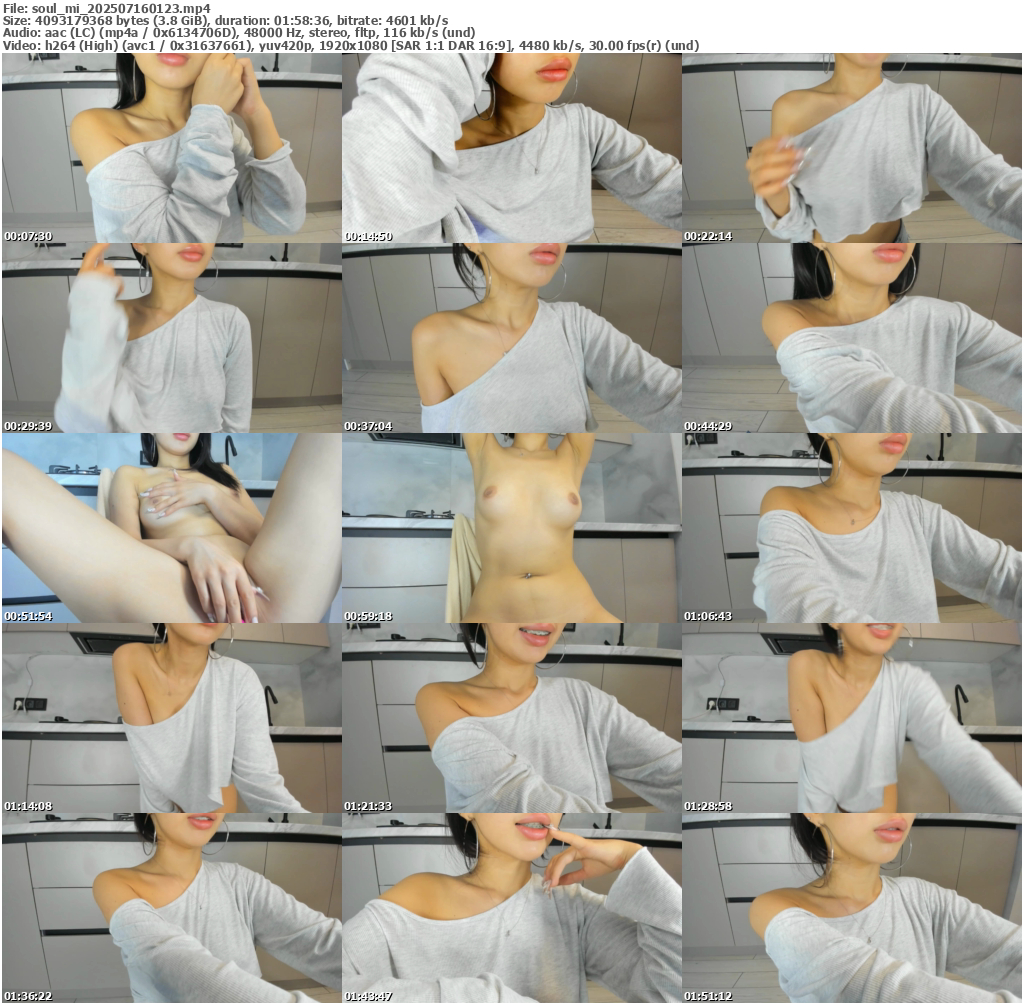
Task: Open the thumbnail timestamped 00:07:30
Action: pyautogui.click(x=171, y=148)
